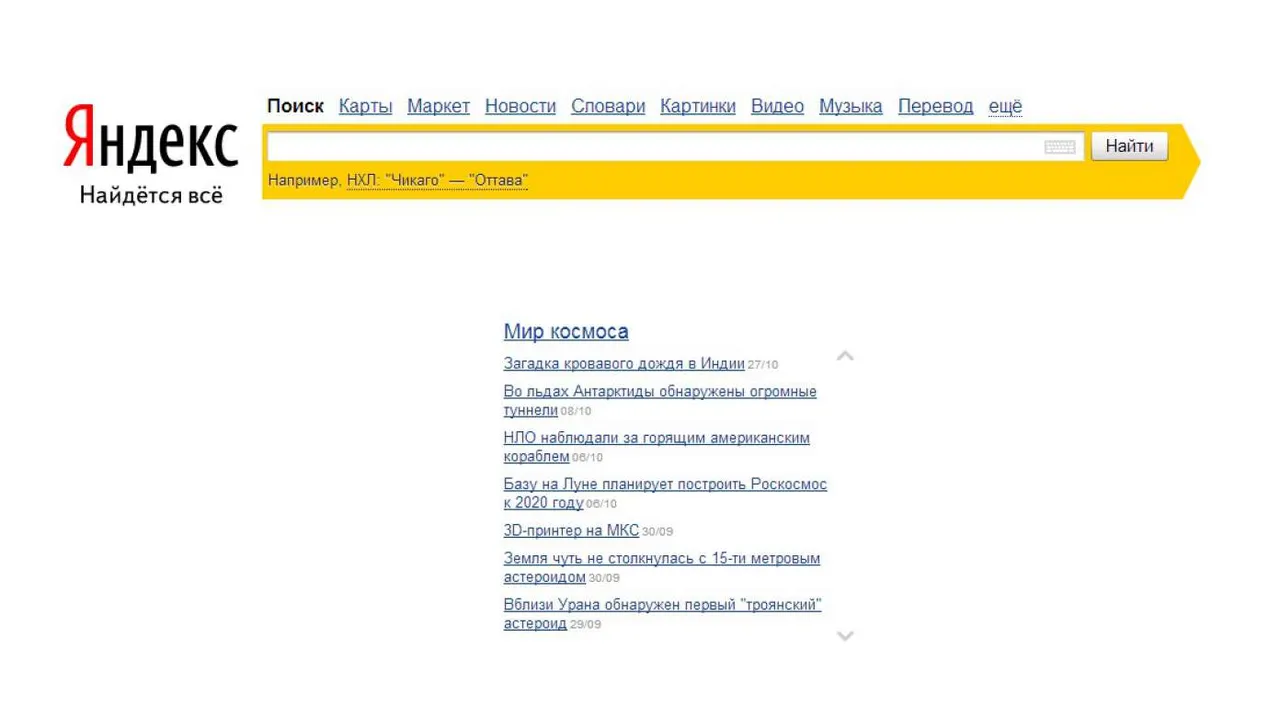Switch to the Маркет tab
Image resolution: width=1280 pixels, height=720 pixels.
click(438, 106)
